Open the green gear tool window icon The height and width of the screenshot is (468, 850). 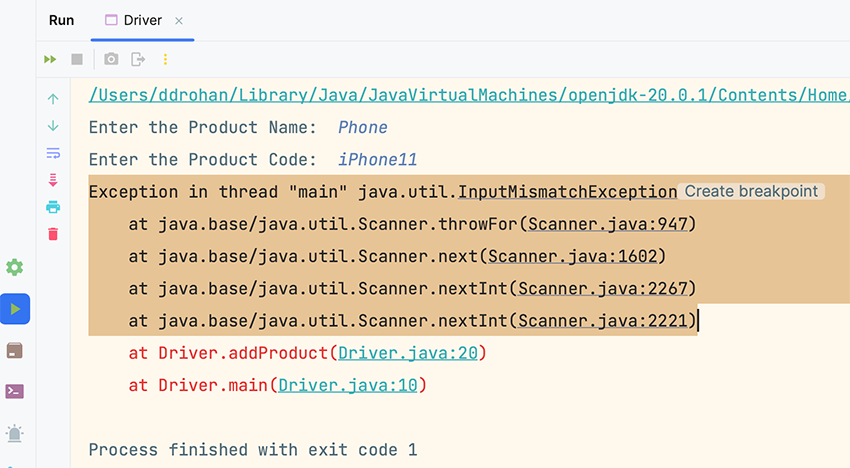15,267
